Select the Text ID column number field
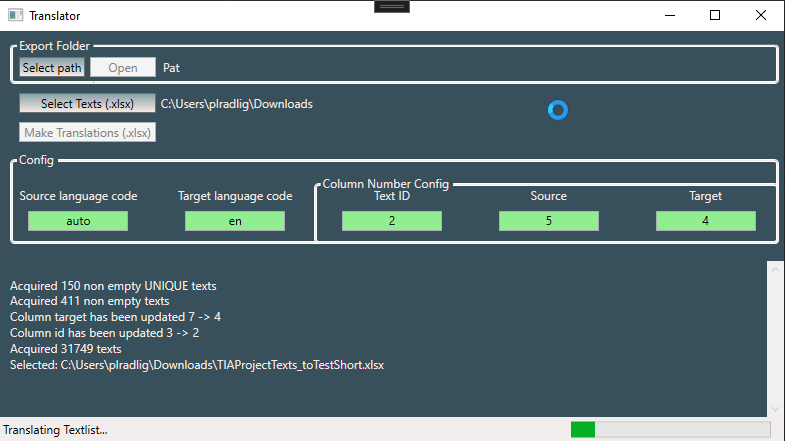785x441 pixels. (x=391, y=221)
